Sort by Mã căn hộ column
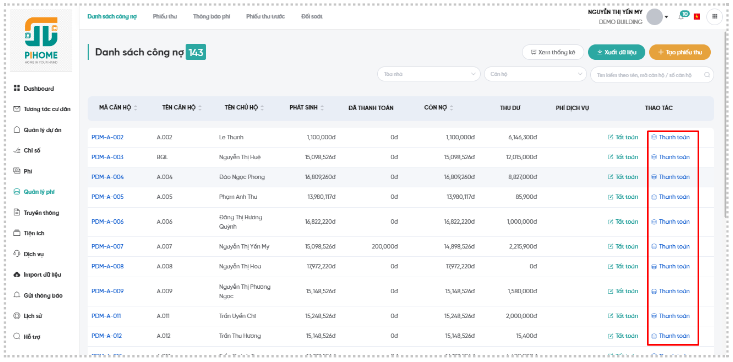 (136, 108)
